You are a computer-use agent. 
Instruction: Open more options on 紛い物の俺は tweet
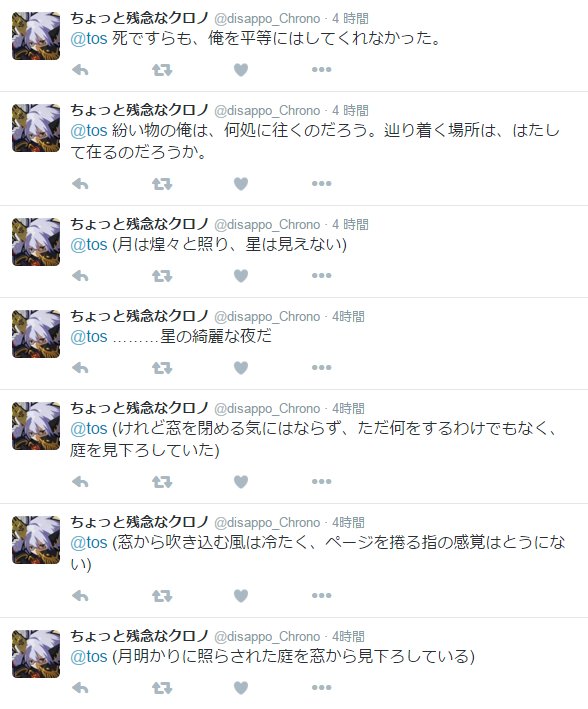(322, 184)
